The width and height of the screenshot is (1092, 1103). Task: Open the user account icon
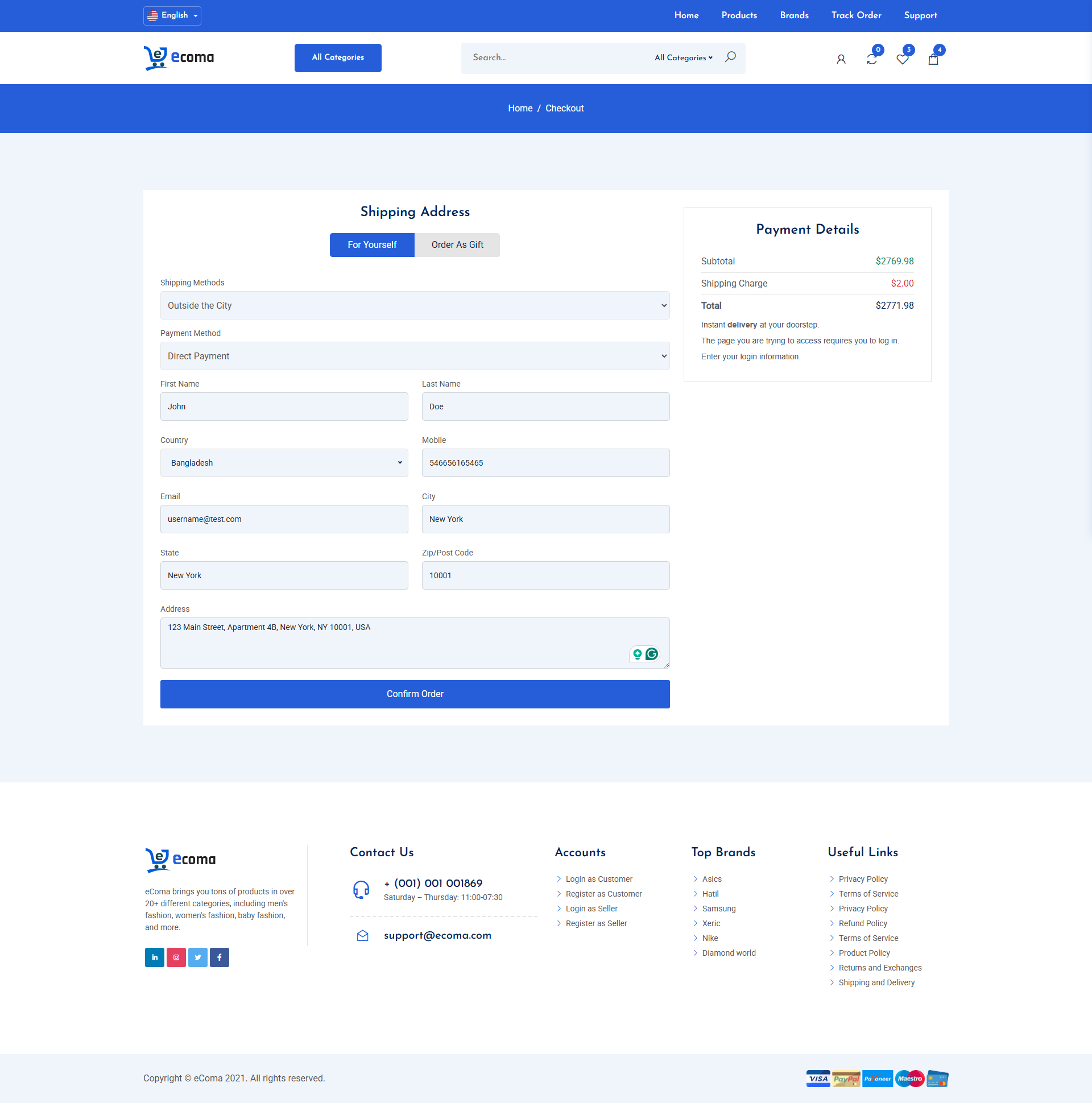841,59
